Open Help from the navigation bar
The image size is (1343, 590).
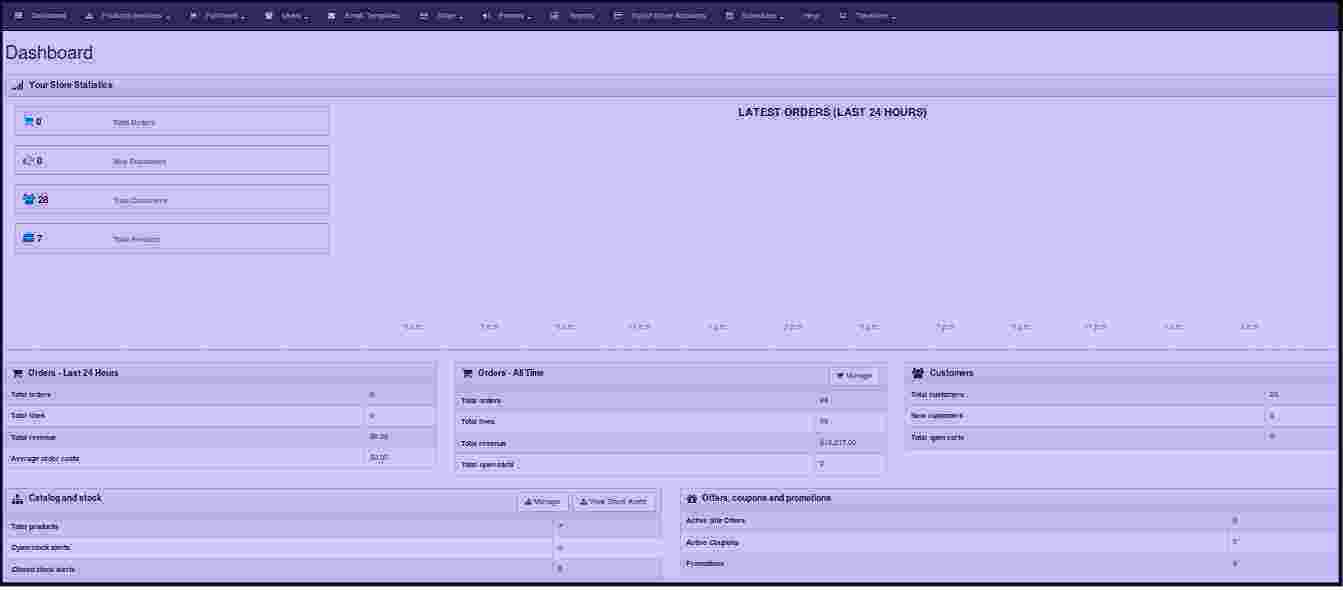811,16
